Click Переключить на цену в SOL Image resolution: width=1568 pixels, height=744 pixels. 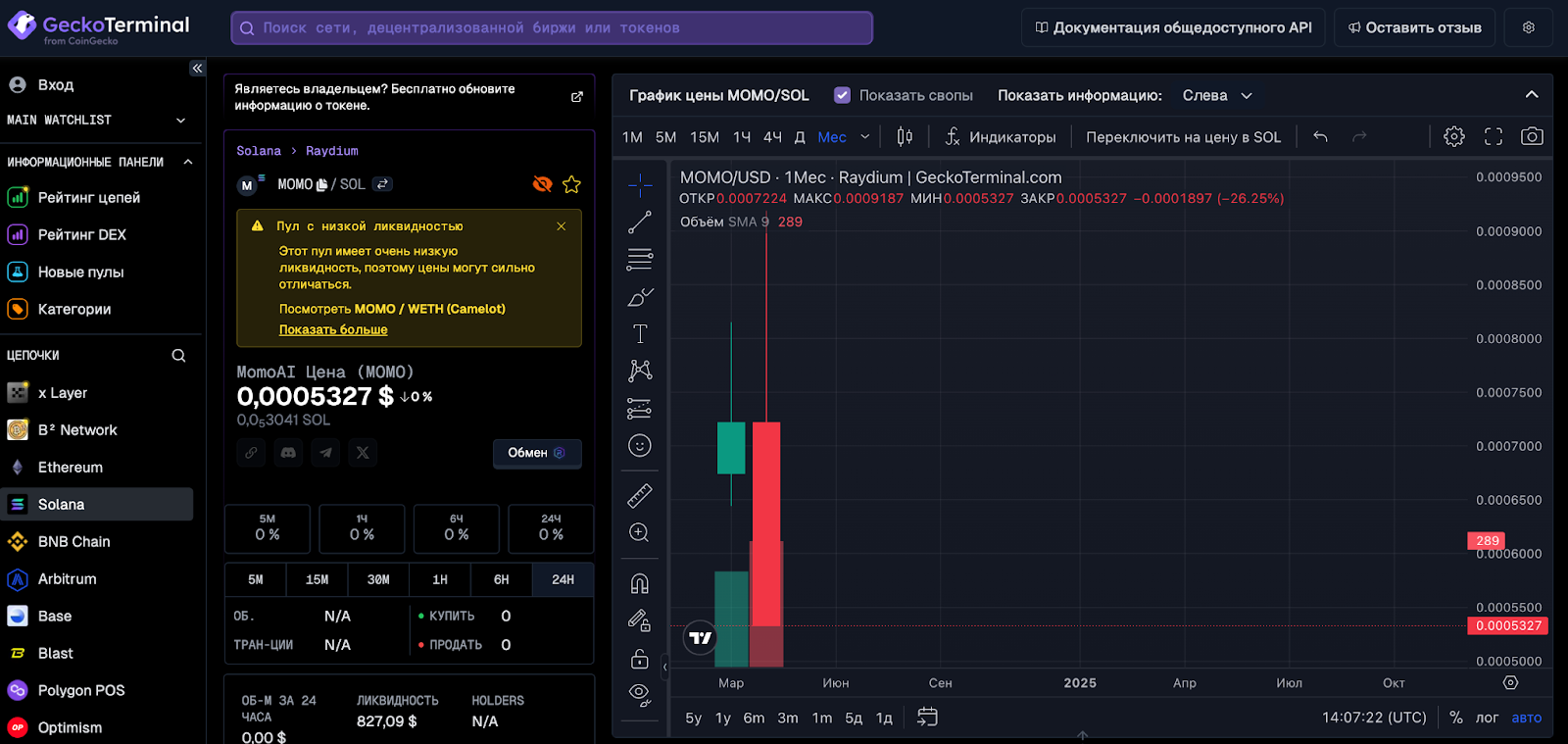1184,137
